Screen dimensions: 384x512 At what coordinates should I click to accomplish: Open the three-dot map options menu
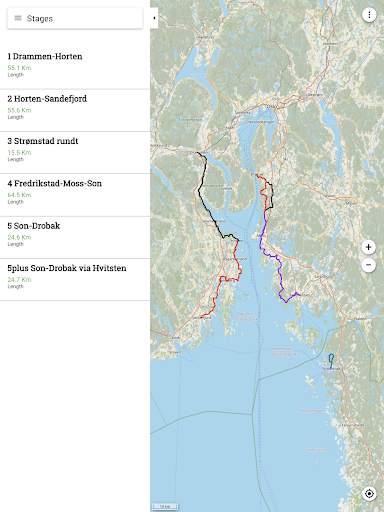(x=369, y=15)
